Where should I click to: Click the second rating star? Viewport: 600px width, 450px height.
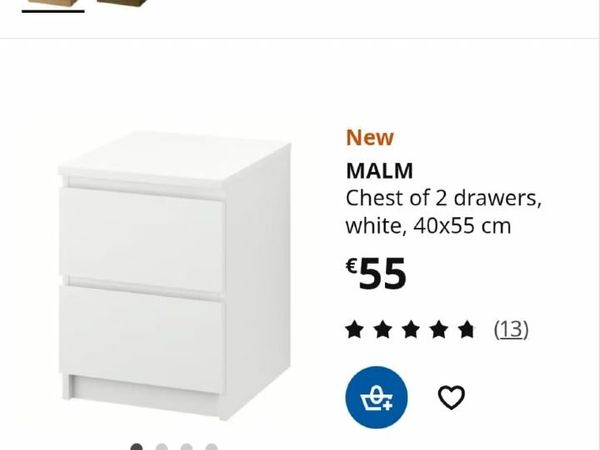pos(382,330)
